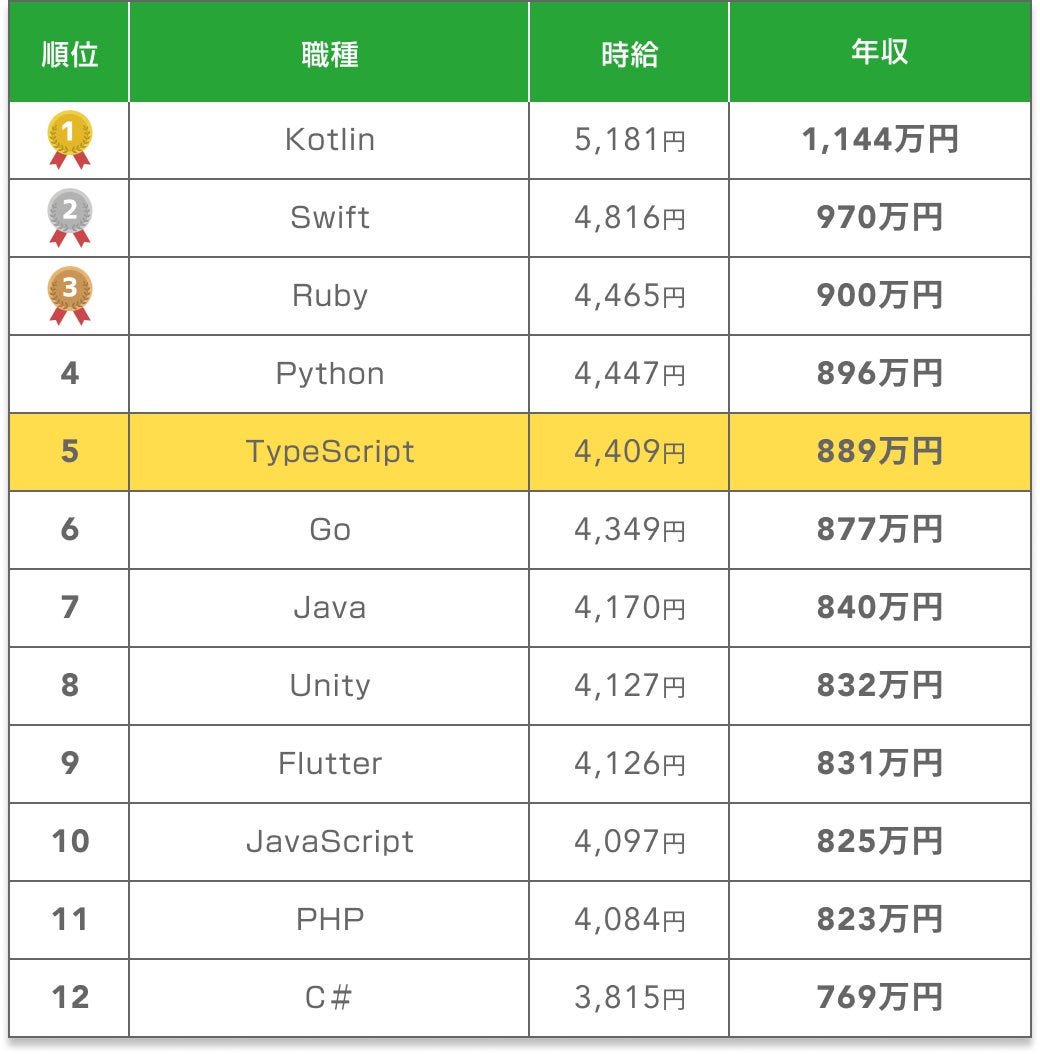This screenshot has width=1040, height=1054.
Task: Click the 769万円 income value
Action: (x=879, y=998)
